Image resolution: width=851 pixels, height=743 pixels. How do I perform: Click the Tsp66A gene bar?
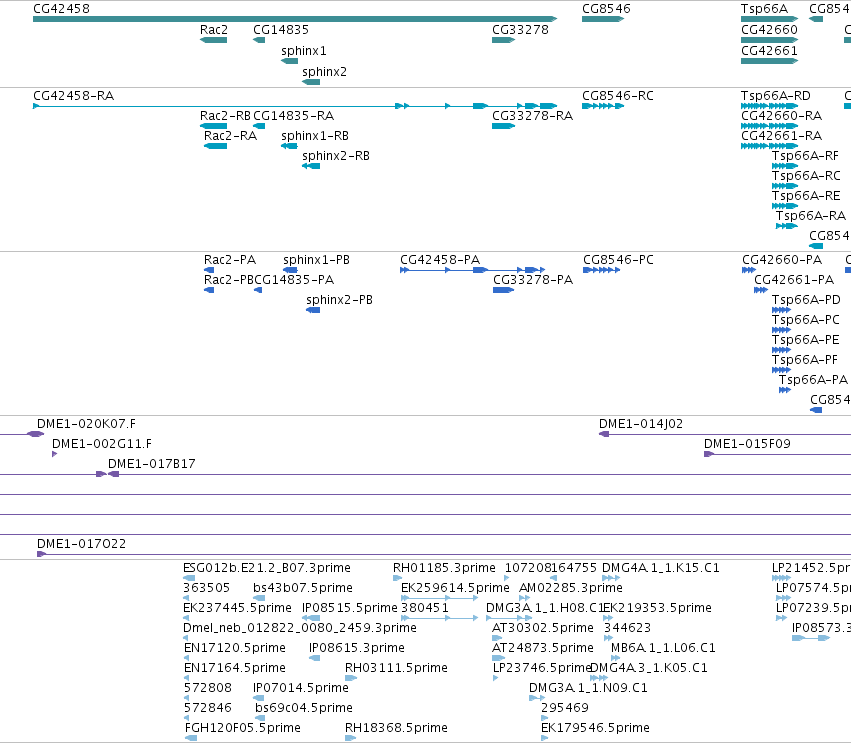pos(769,19)
